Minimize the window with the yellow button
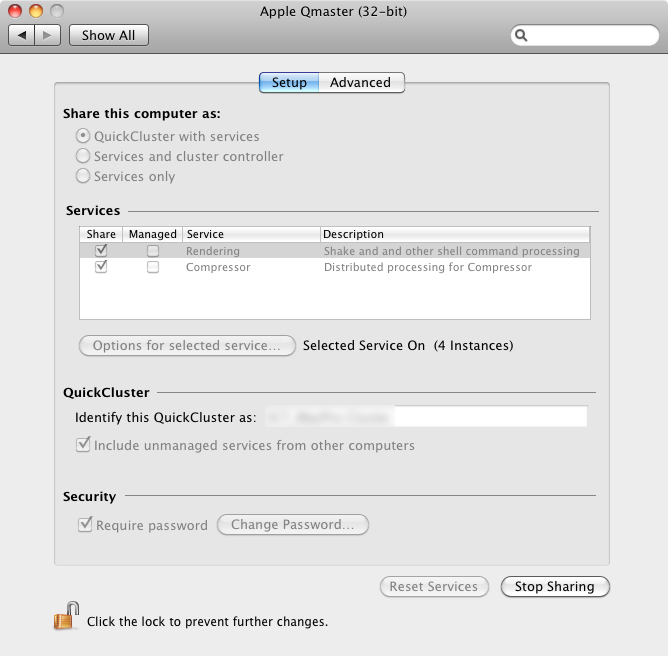The image size is (668, 656). pyautogui.click(x=36, y=11)
